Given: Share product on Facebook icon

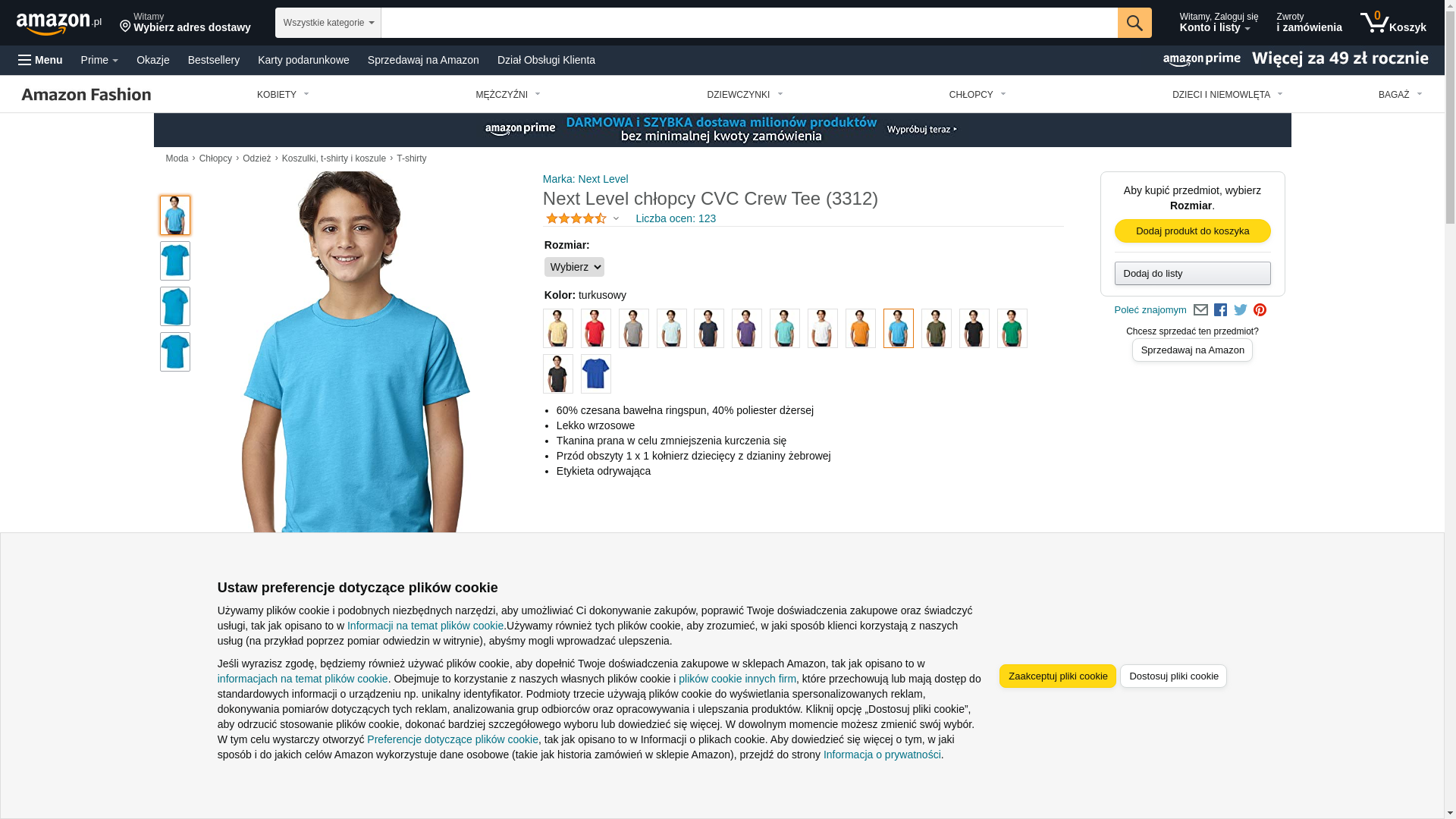Looking at the screenshot, I should click(x=1220, y=310).
